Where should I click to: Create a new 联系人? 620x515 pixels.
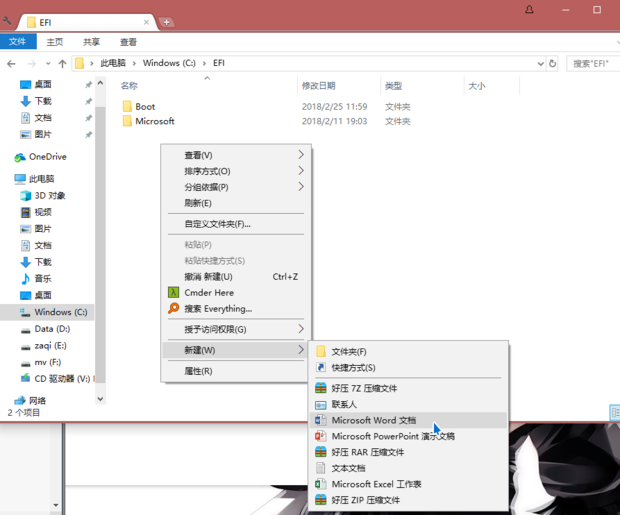pos(408,404)
